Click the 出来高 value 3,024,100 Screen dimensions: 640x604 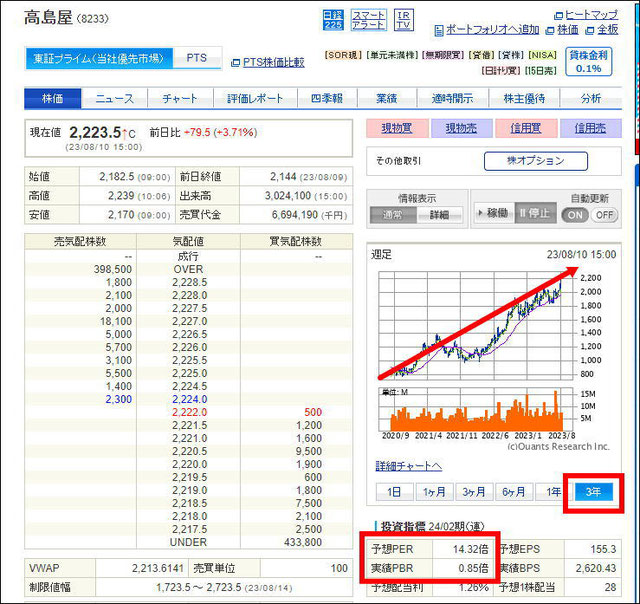[x=287, y=196]
